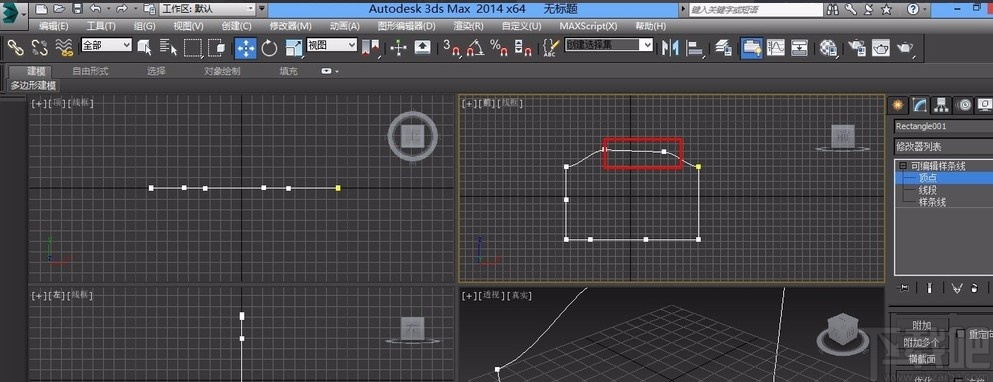
Task: Toggle Window/Crossing selection mode
Action: [216, 48]
